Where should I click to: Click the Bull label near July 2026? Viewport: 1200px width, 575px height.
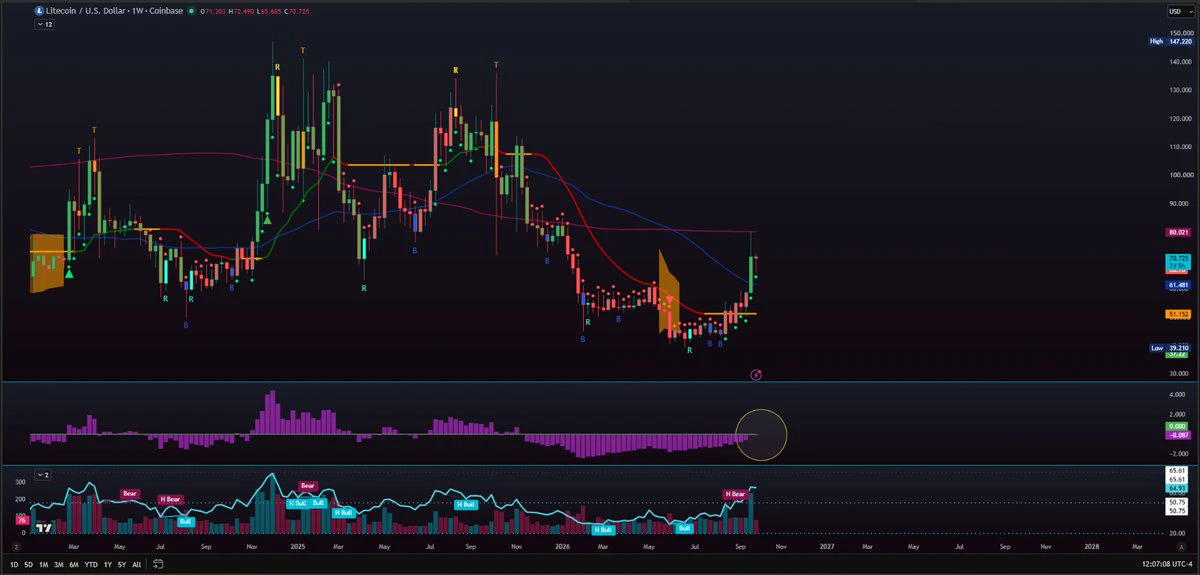685,527
